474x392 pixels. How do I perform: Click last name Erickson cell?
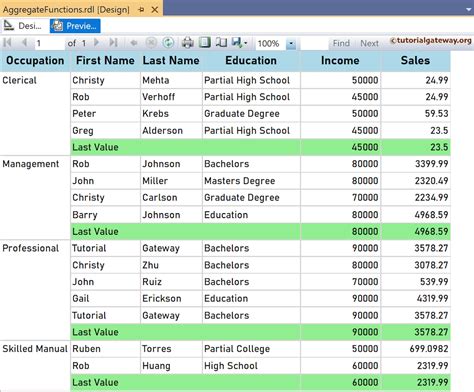click(x=171, y=299)
